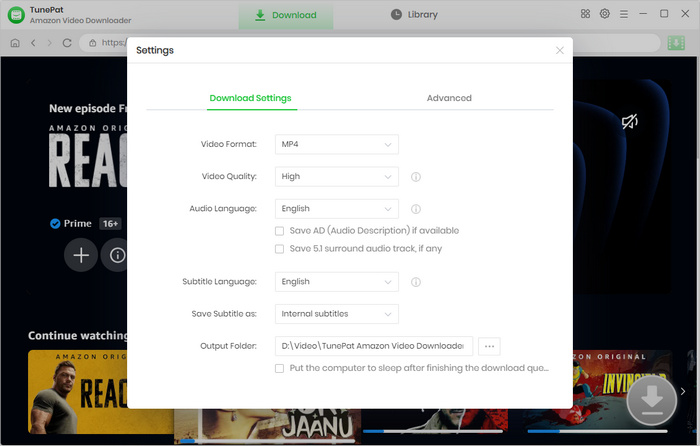The height and width of the screenshot is (446, 700).
Task: Browse output folder with the three-dots button
Action: 489,346
